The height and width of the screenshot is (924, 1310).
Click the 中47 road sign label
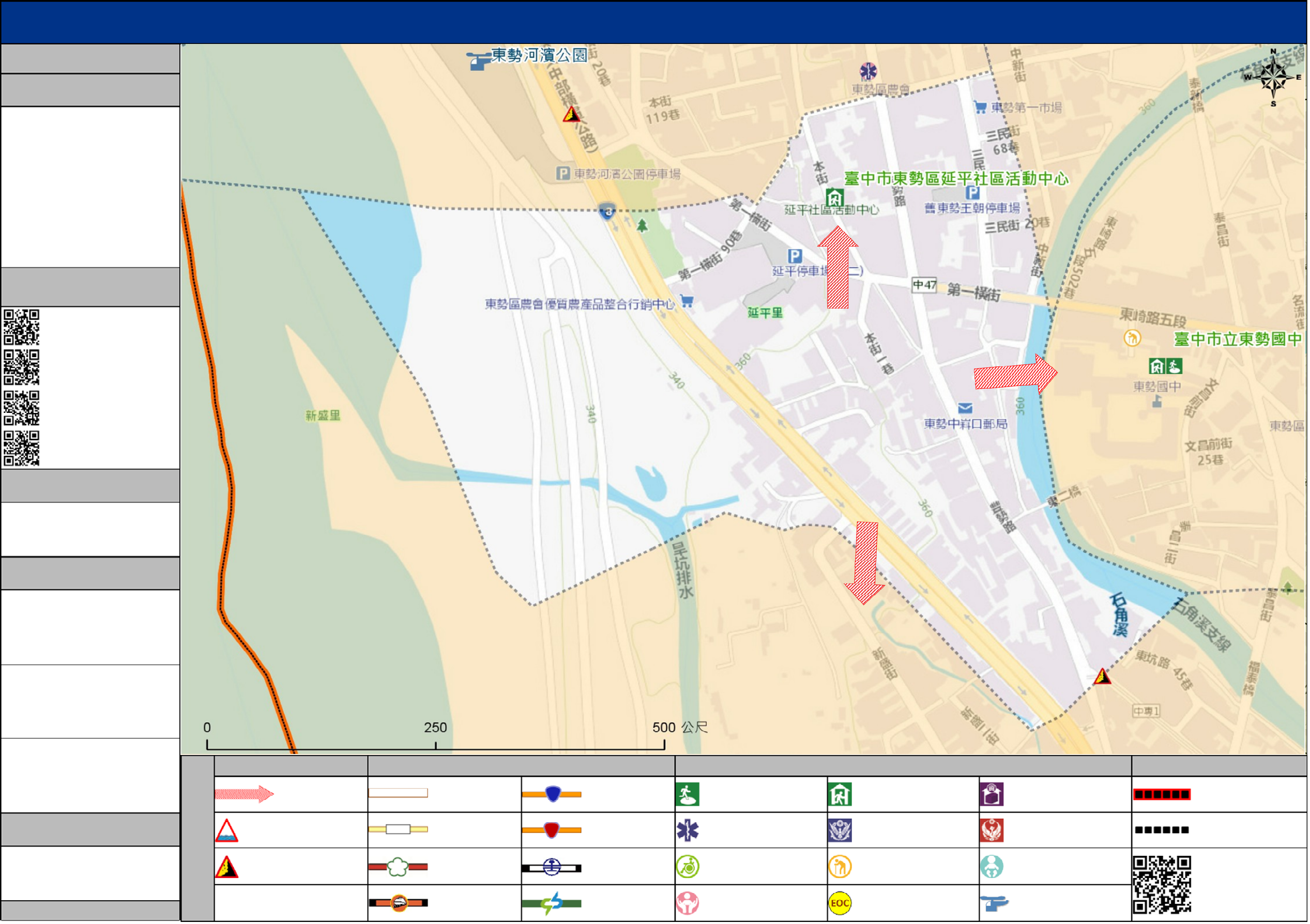(924, 285)
